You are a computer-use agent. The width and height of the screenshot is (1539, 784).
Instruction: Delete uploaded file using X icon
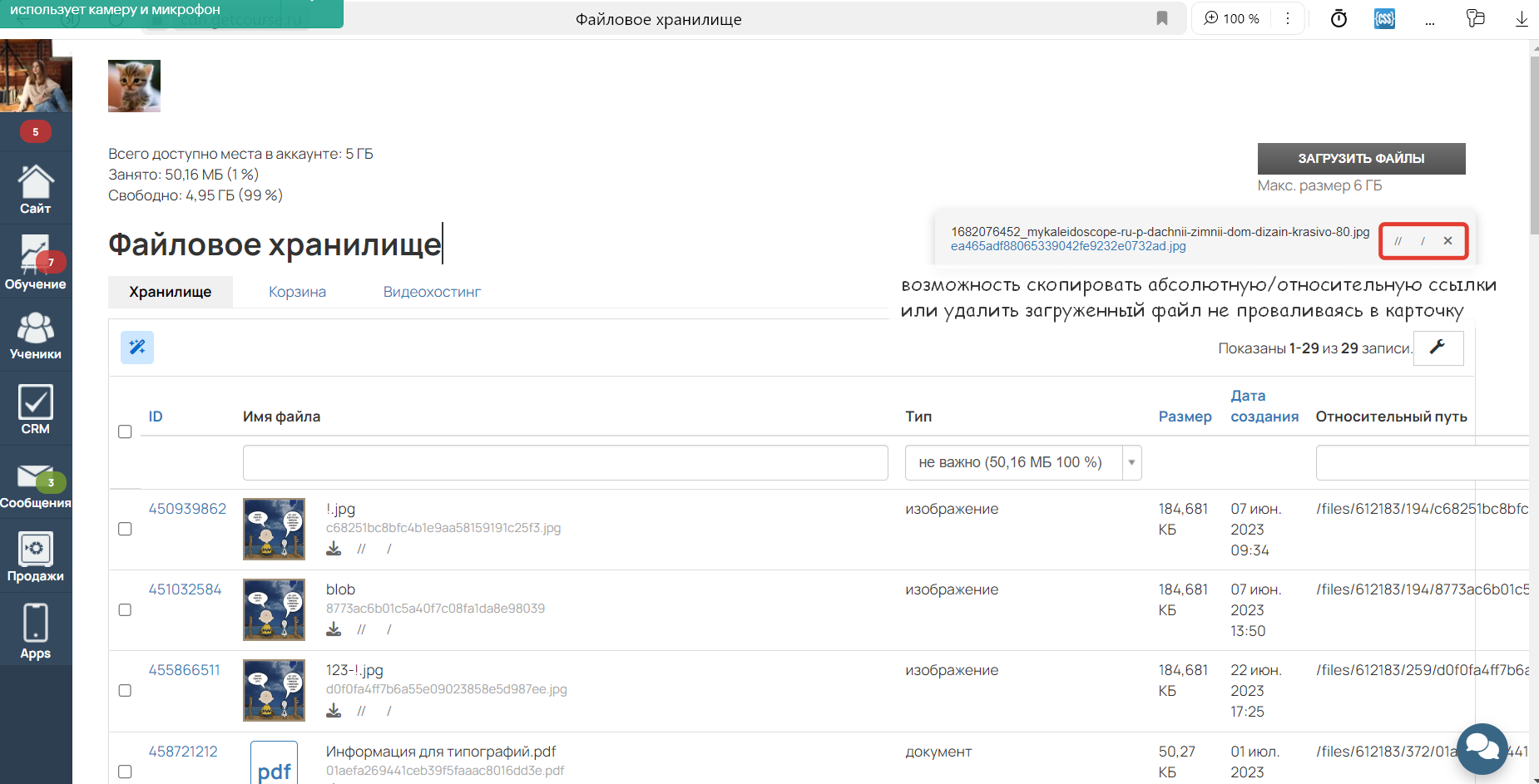pyautogui.click(x=1447, y=241)
